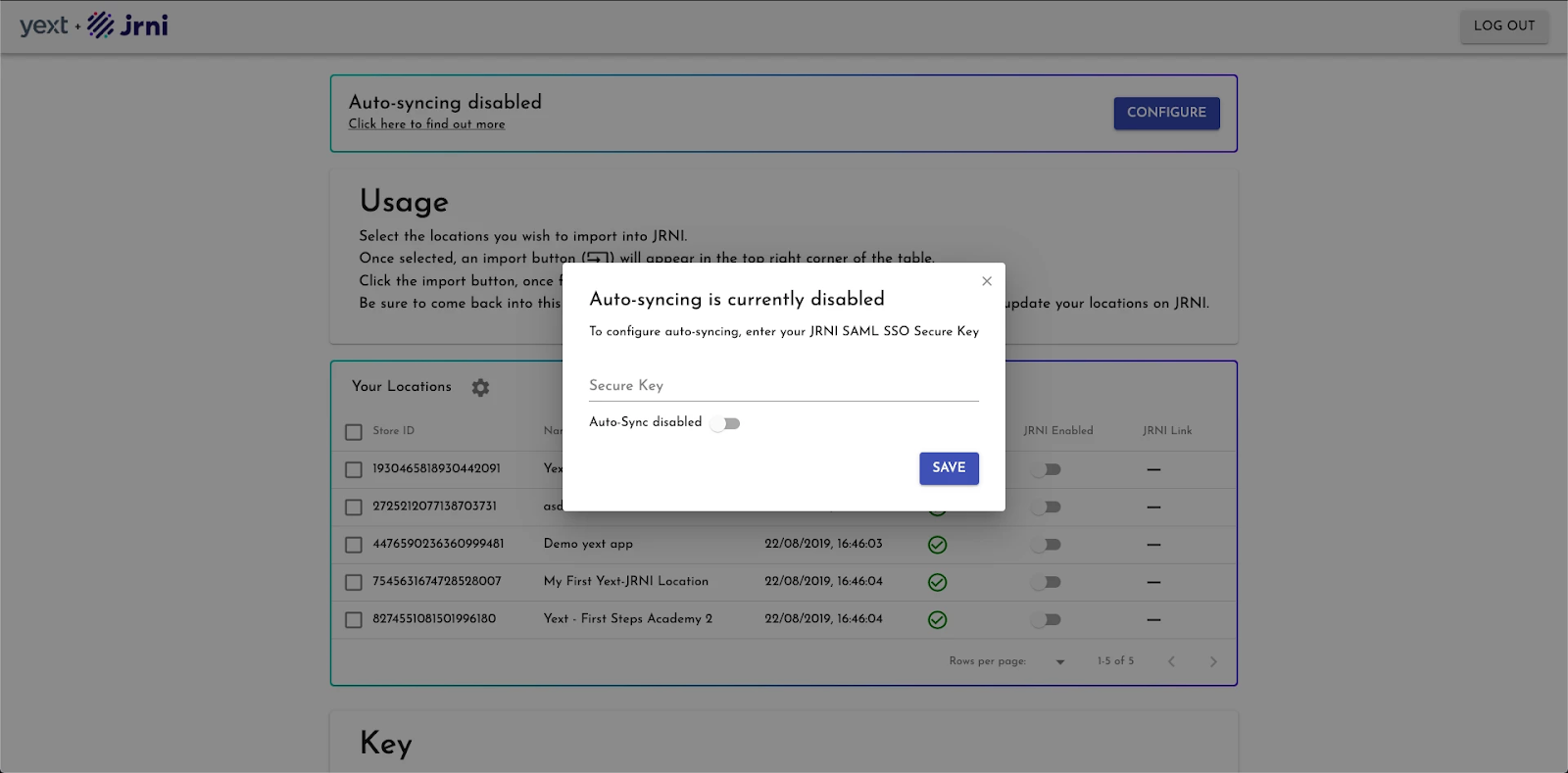Go to the previous page of locations
The width and height of the screenshot is (1568, 773).
point(1171,661)
